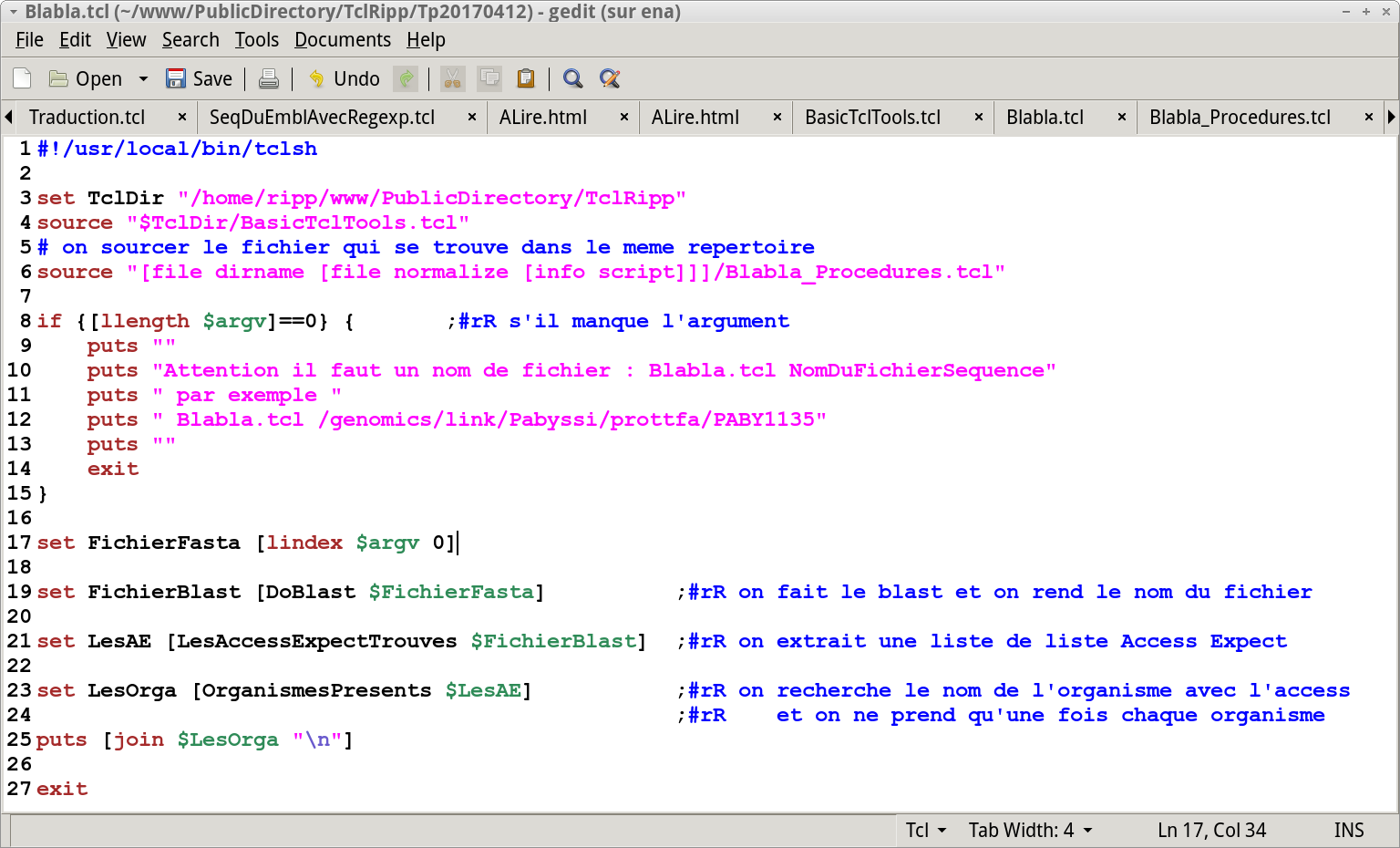Click 'Blabla_Procedures.tcl' text in line 6
Viewport: 1400px width, 848px height.
(859, 272)
